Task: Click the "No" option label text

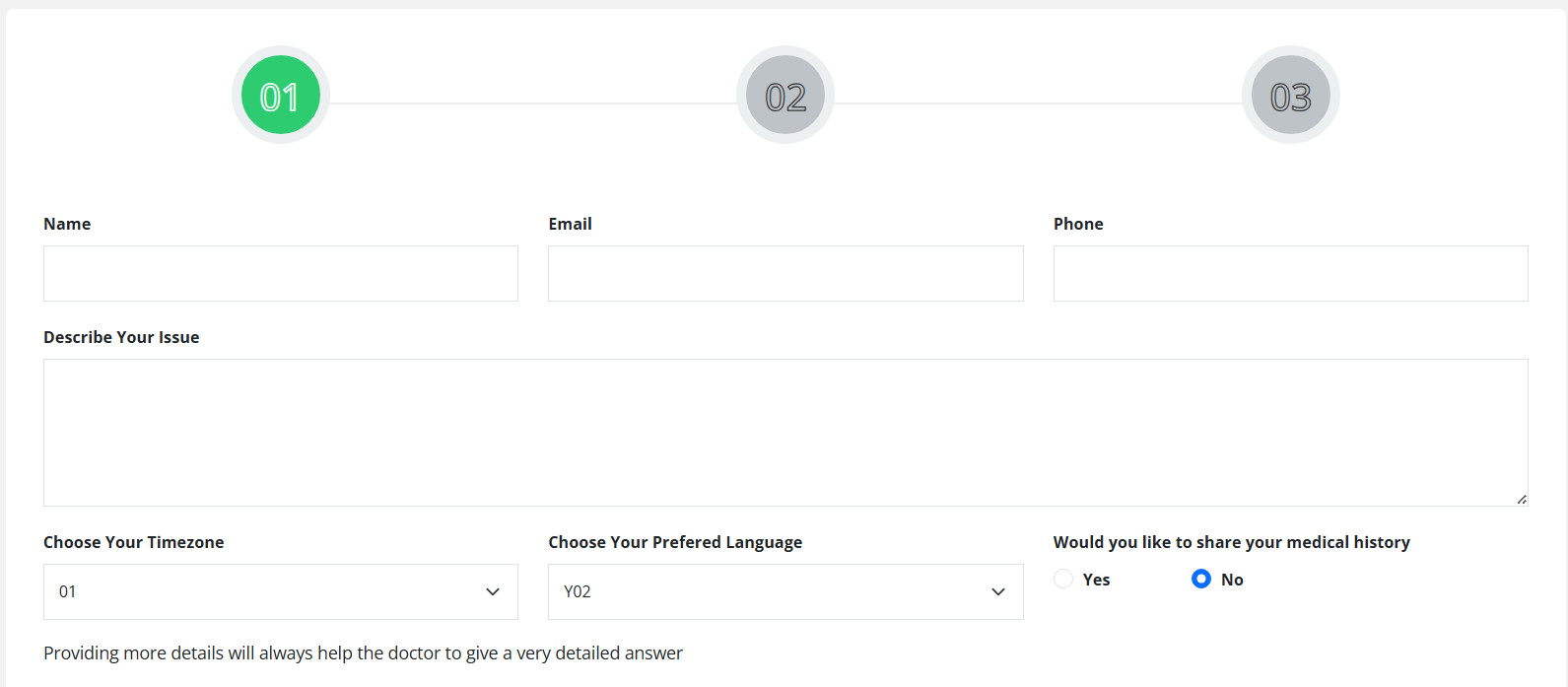Action: 1232,580
